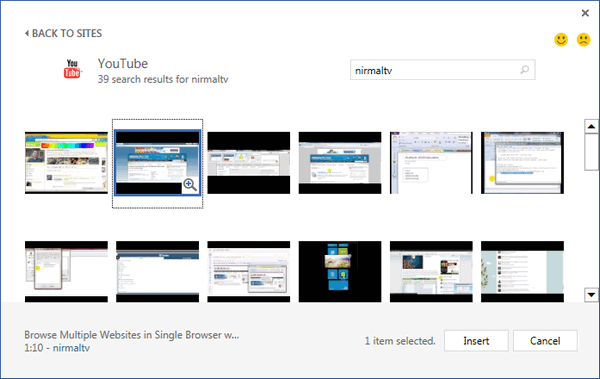Click the sad frown feedback icon
Screen dimensions: 600x379
(x=584, y=40)
